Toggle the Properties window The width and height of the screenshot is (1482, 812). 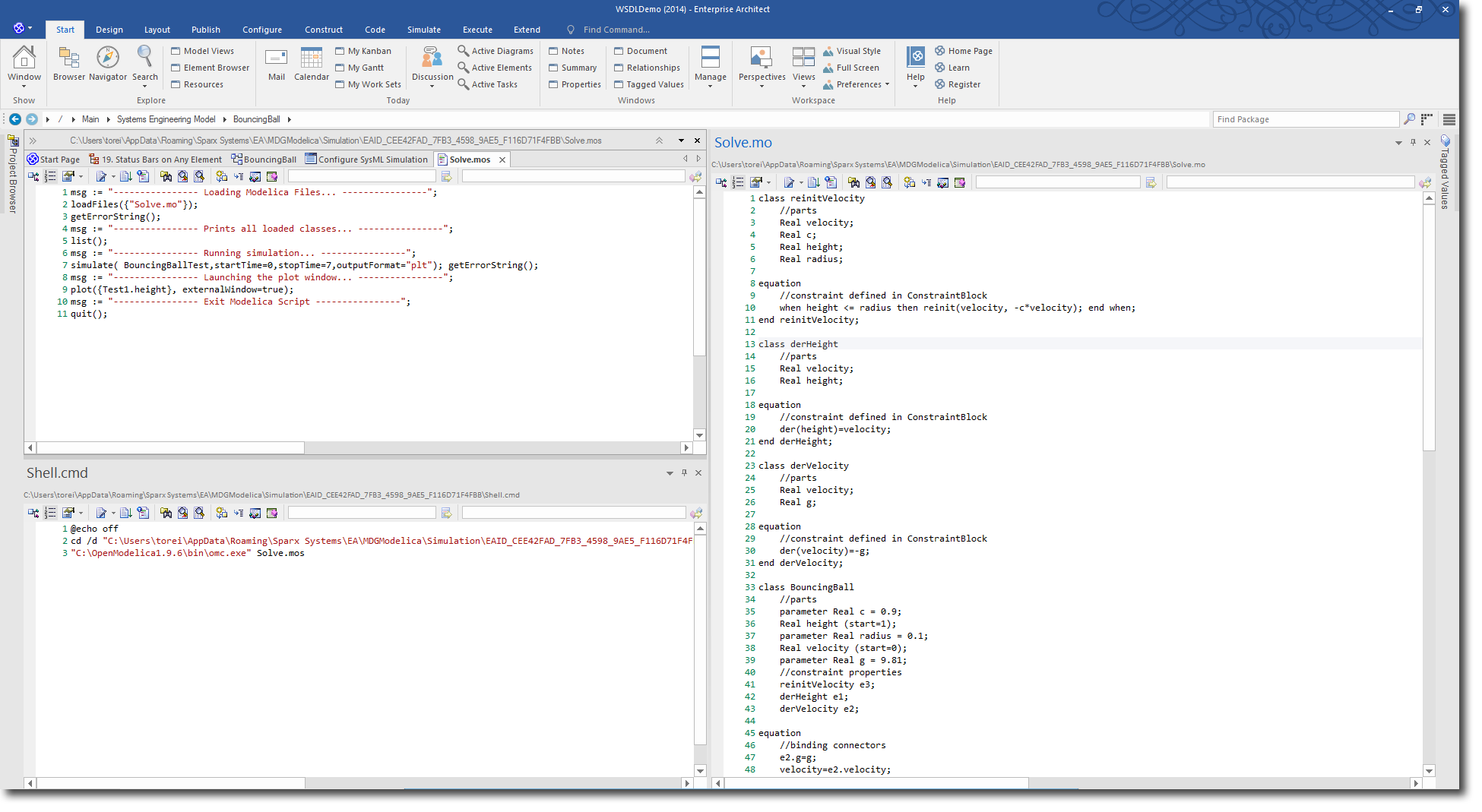tap(574, 84)
